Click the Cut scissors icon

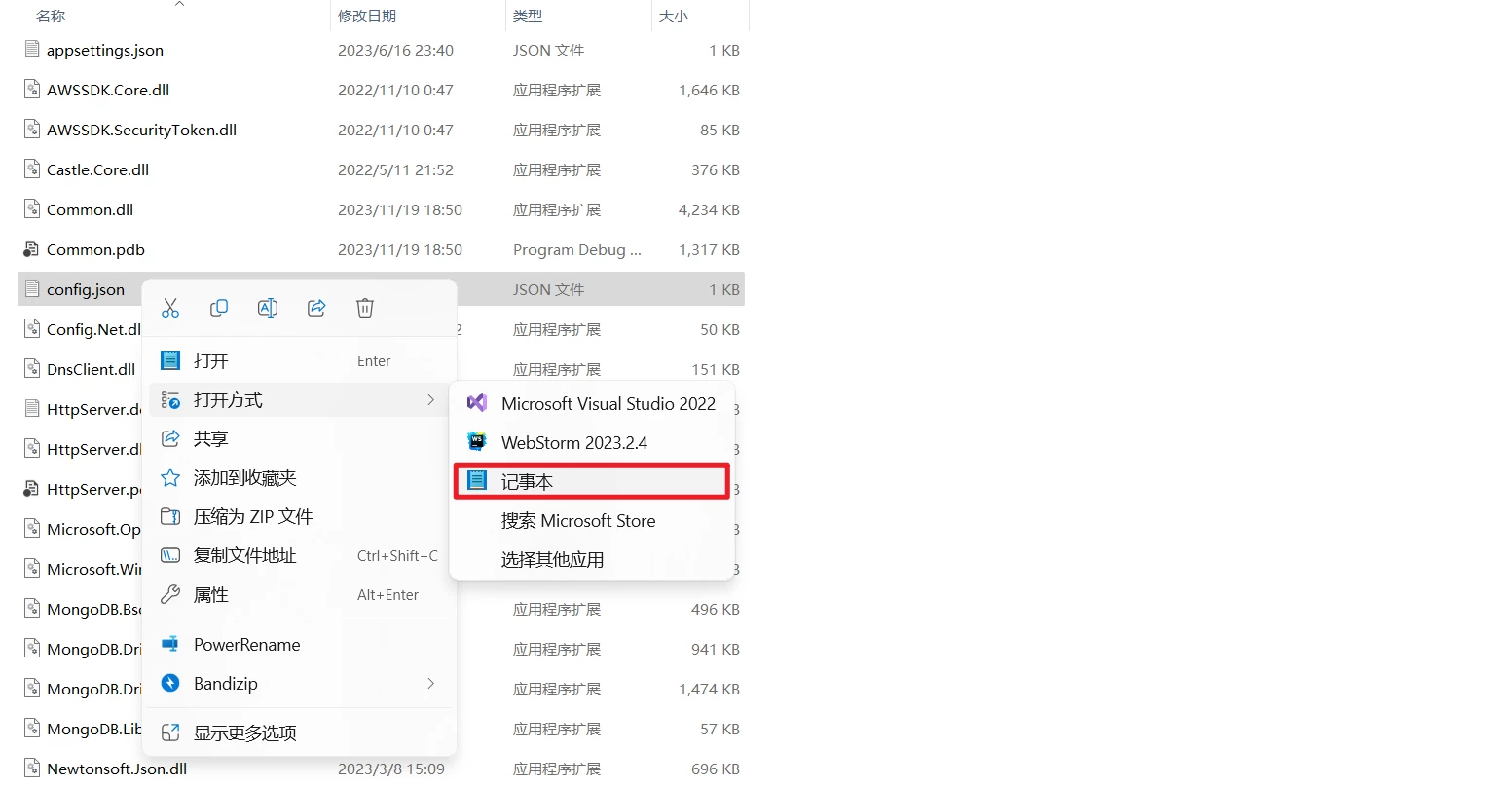point(170,309)
